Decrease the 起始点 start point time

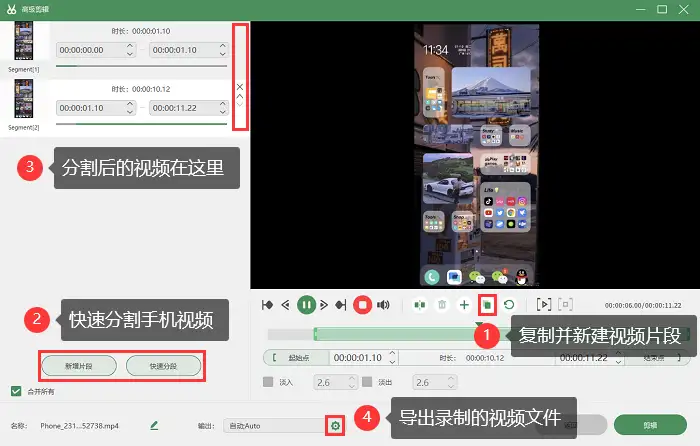coord(392,362)
